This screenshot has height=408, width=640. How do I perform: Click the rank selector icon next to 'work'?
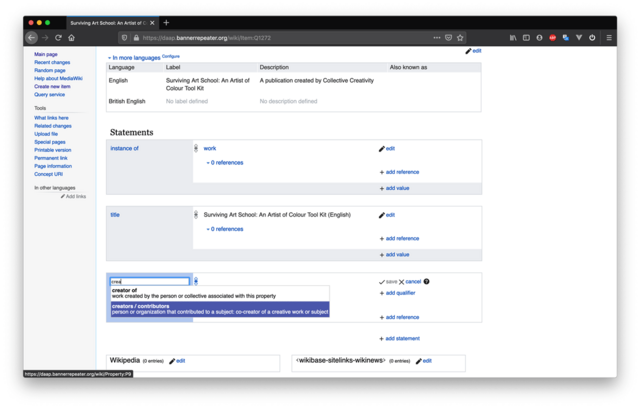pyautogui.click(x=196, y=148)
